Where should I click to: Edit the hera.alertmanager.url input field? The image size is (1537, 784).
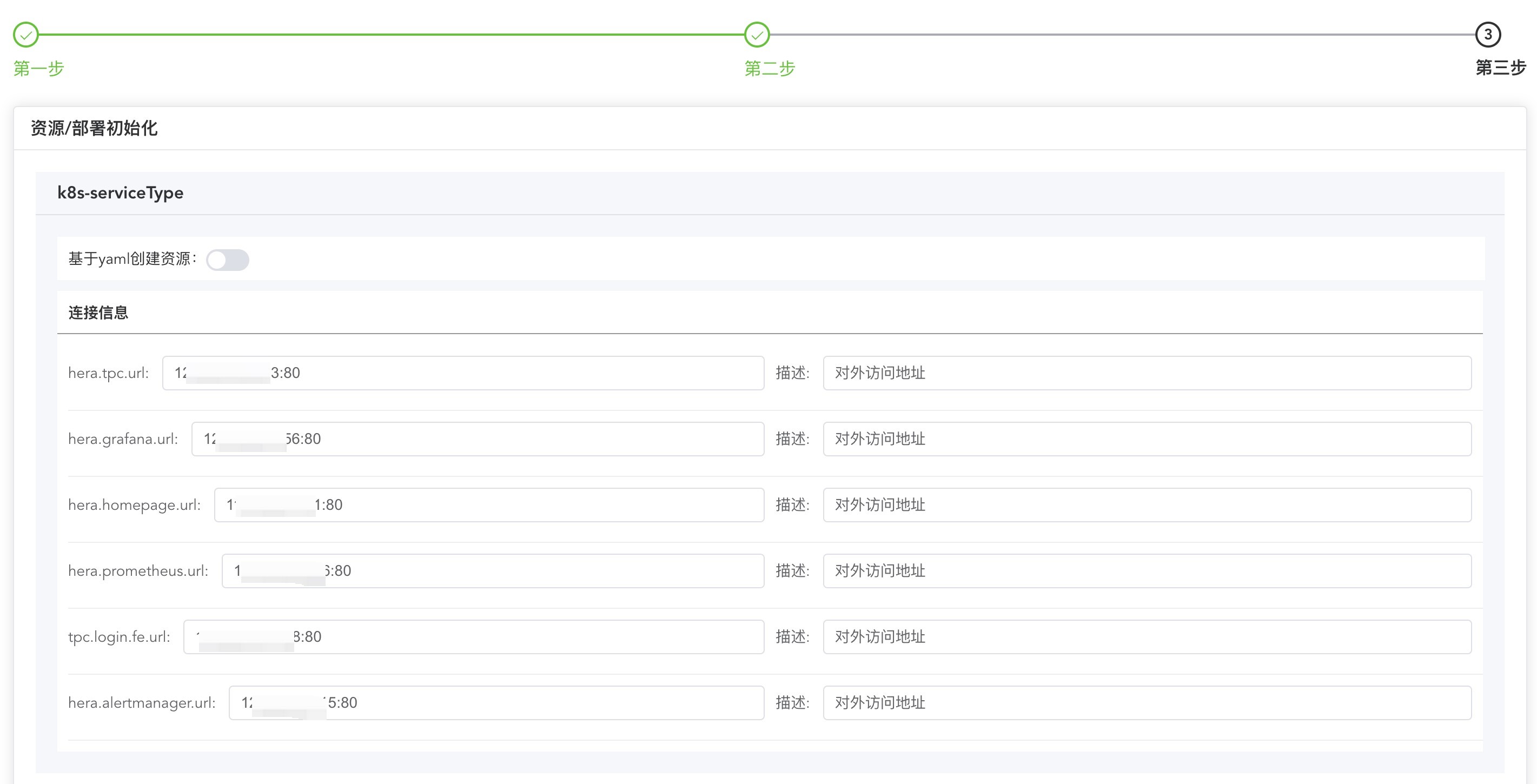pos(496,703)
